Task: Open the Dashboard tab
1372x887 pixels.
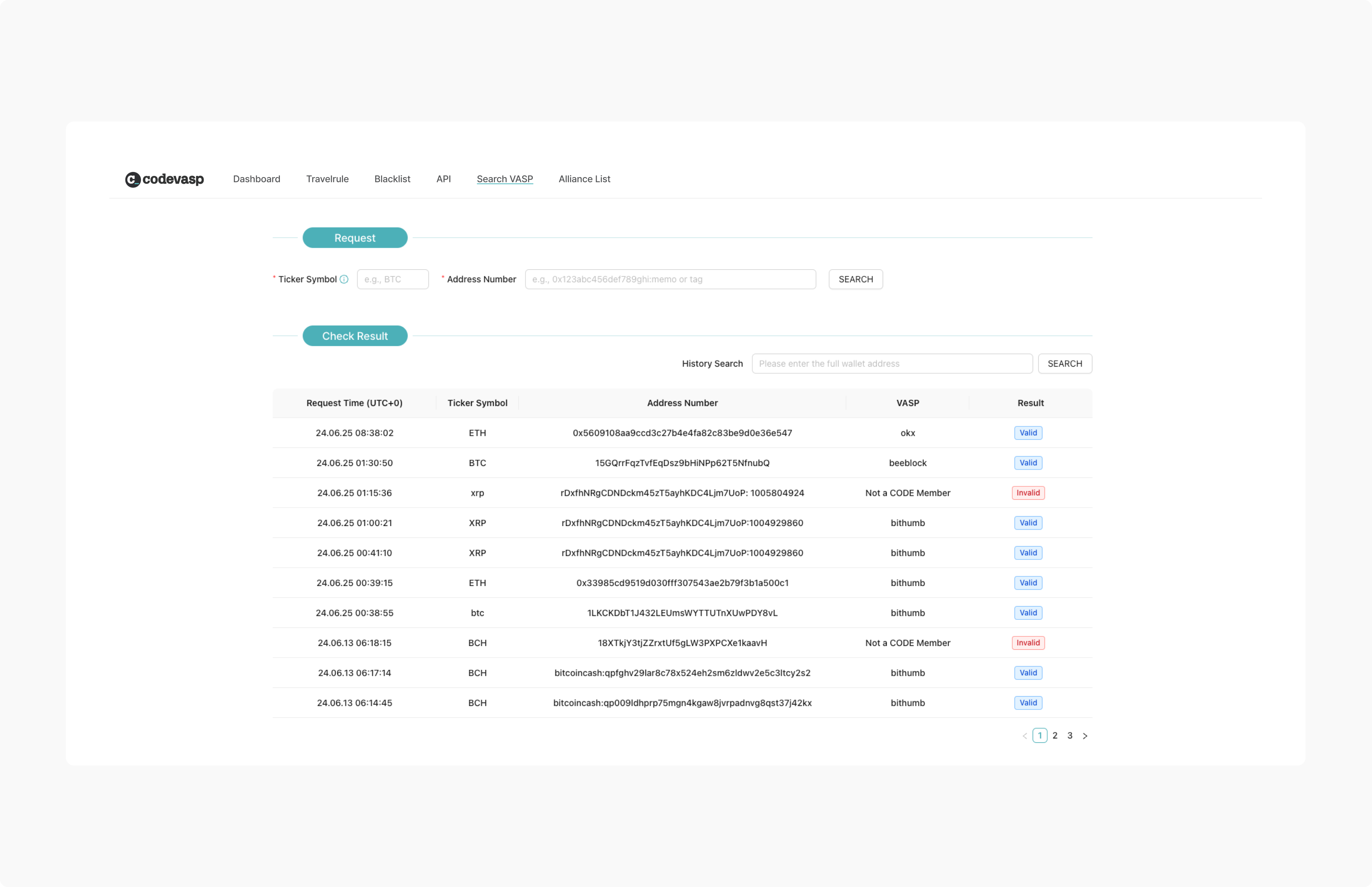Action: coord(256,179)
